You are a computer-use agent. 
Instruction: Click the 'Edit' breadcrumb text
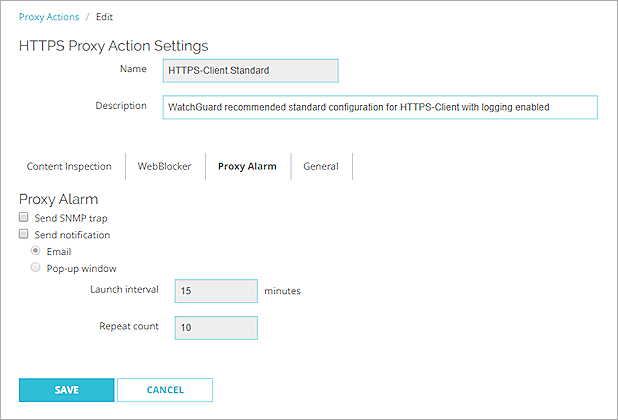[x=104, y=17]
